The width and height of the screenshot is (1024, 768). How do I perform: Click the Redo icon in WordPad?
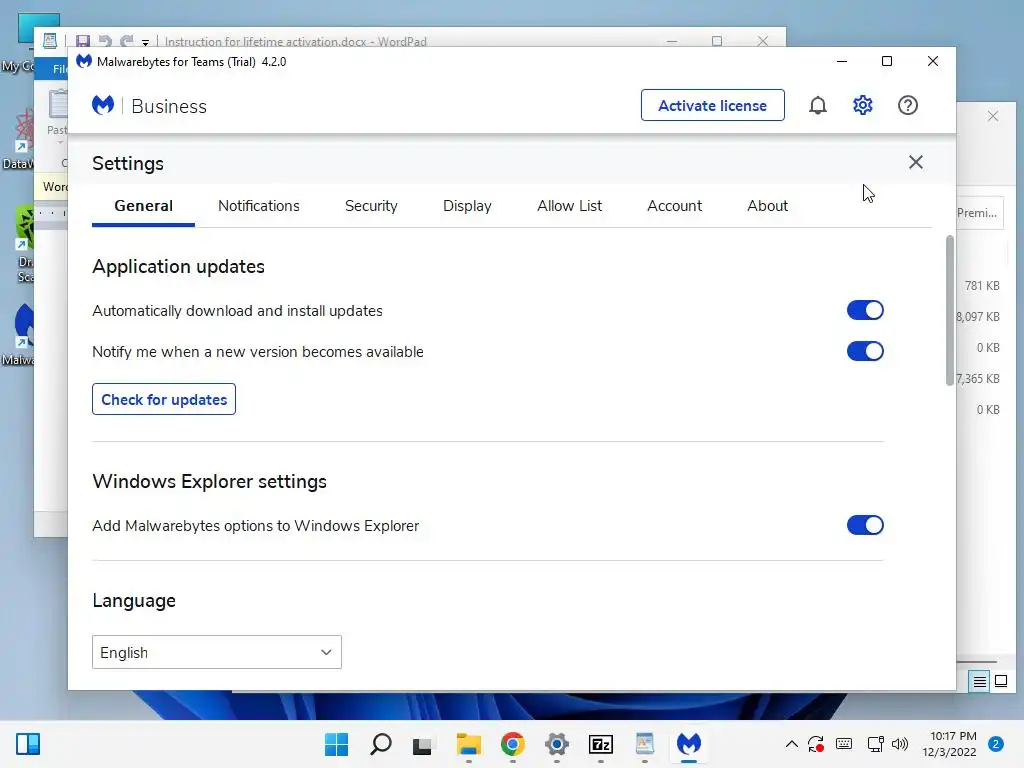127,41
